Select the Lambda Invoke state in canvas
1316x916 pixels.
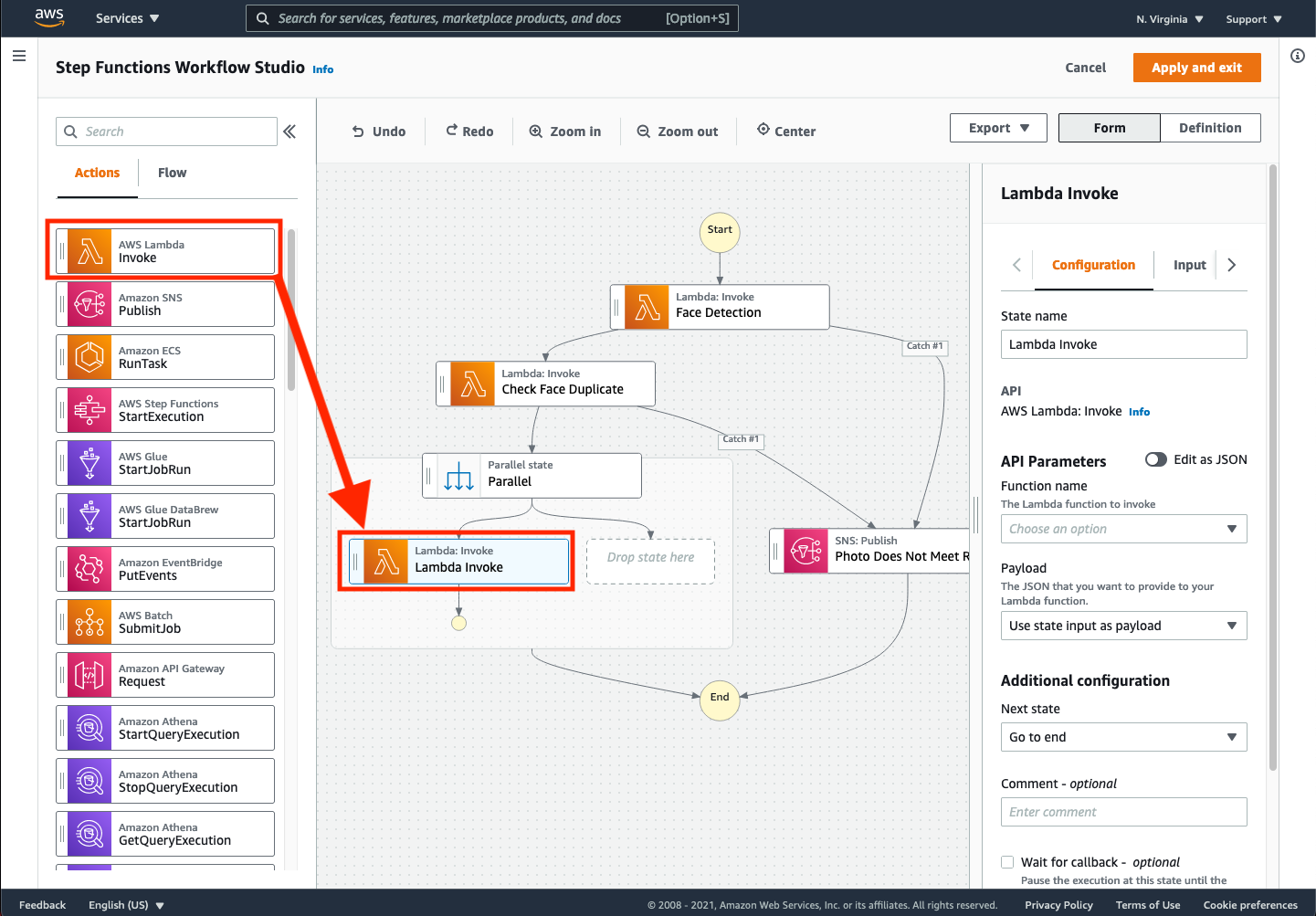point(459,562)
